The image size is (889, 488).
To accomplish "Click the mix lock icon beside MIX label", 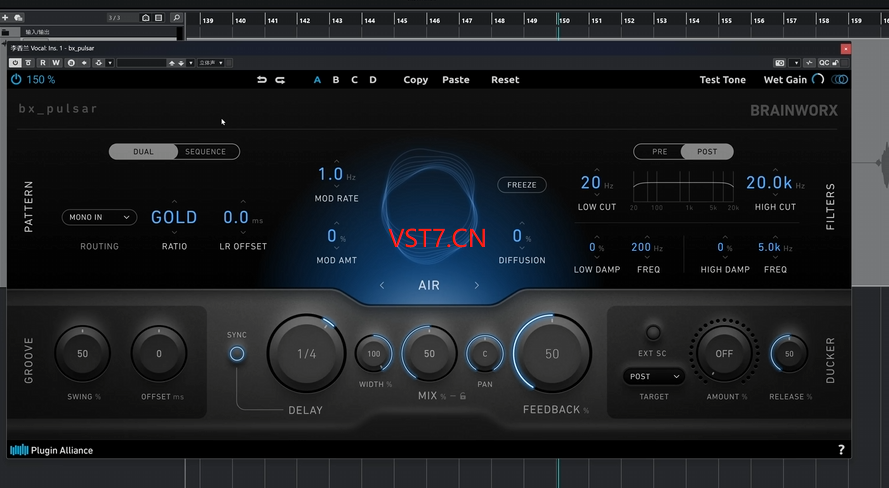I will [463, 396].
